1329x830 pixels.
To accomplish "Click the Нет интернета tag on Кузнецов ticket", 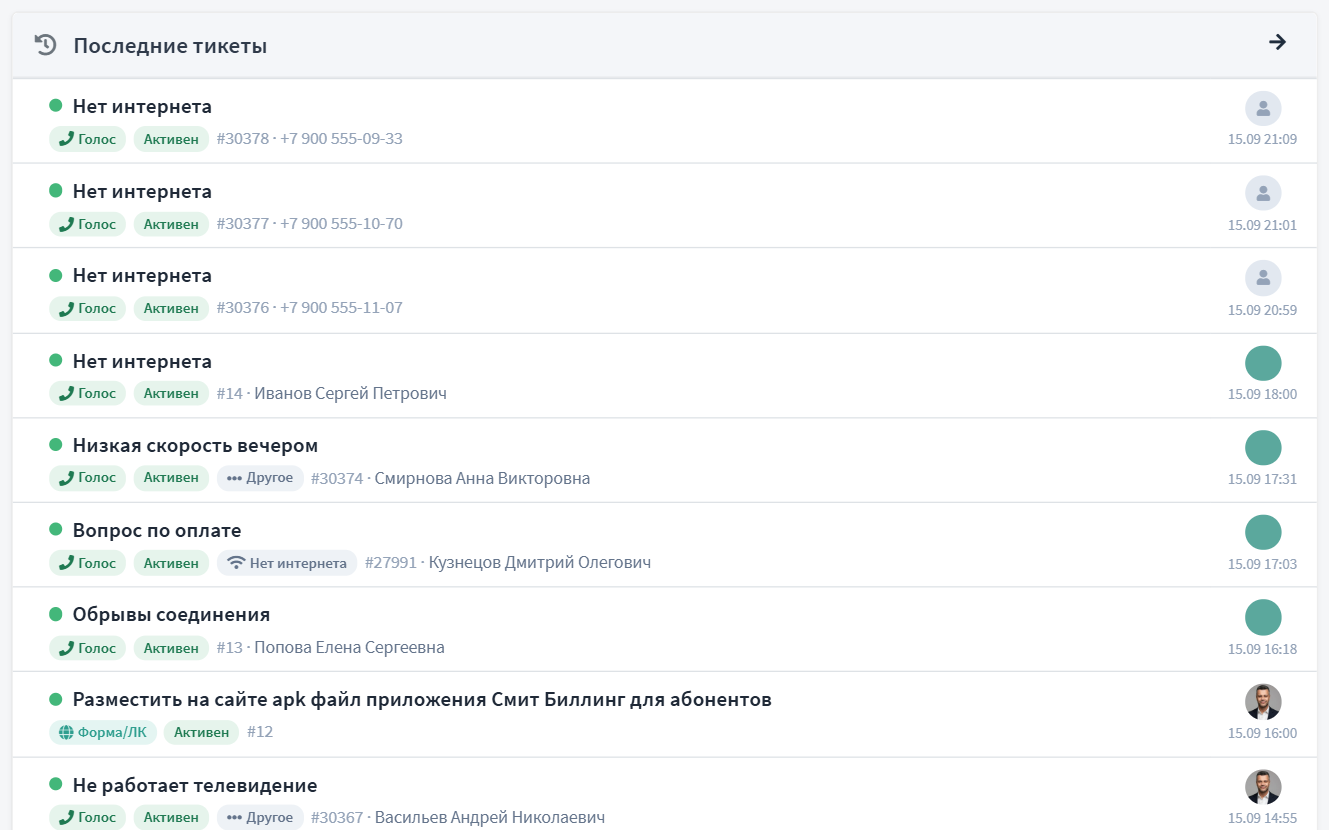I will pos(287,563).
